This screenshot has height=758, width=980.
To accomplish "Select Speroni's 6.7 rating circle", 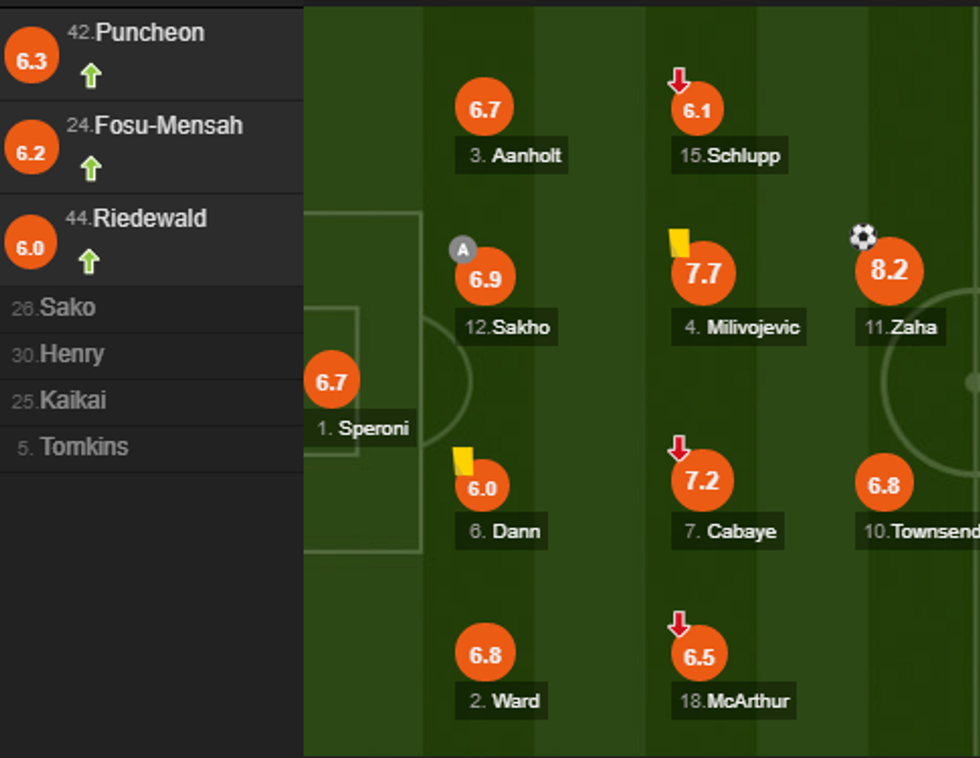I will (x=331, y=381).
